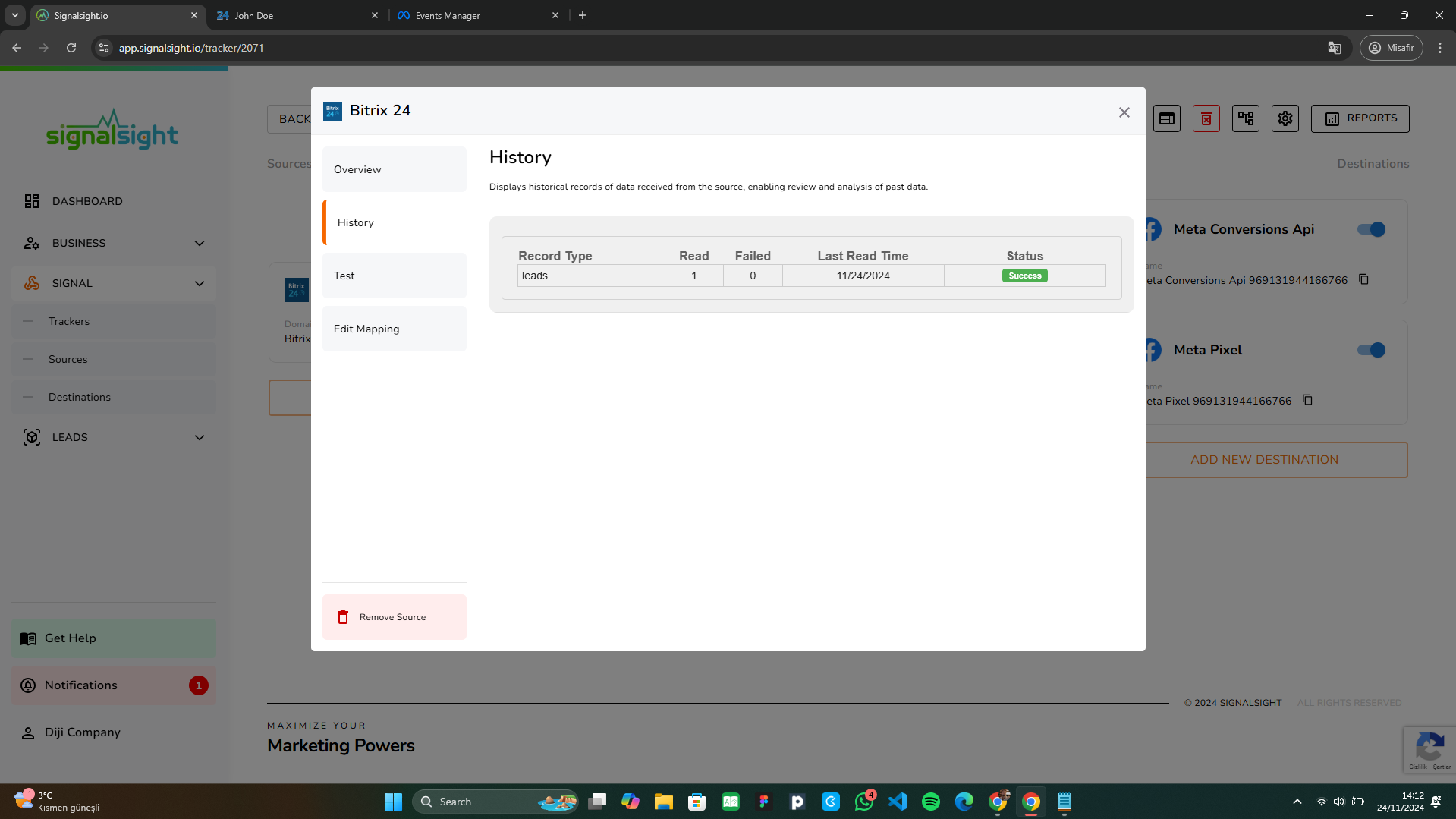Click the Signalsight logo
Image resolution: width=1456 pixels, height=819 pixels.
coord(112,130)
